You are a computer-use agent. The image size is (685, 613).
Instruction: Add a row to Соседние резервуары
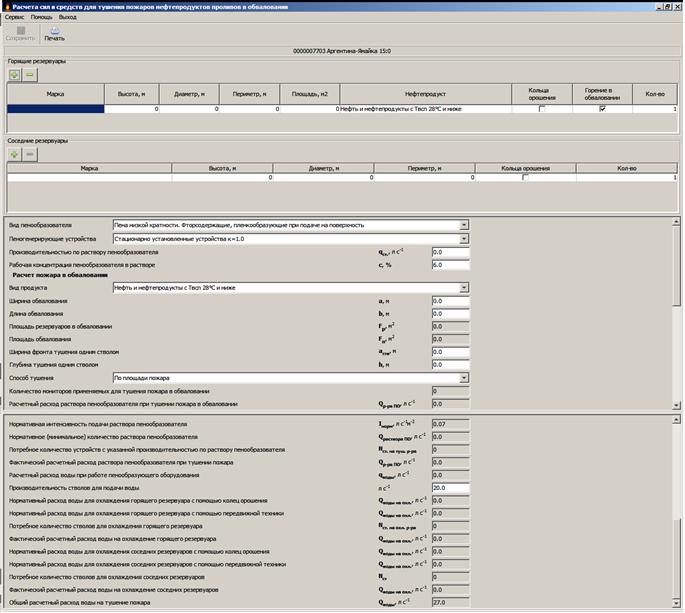15,154
